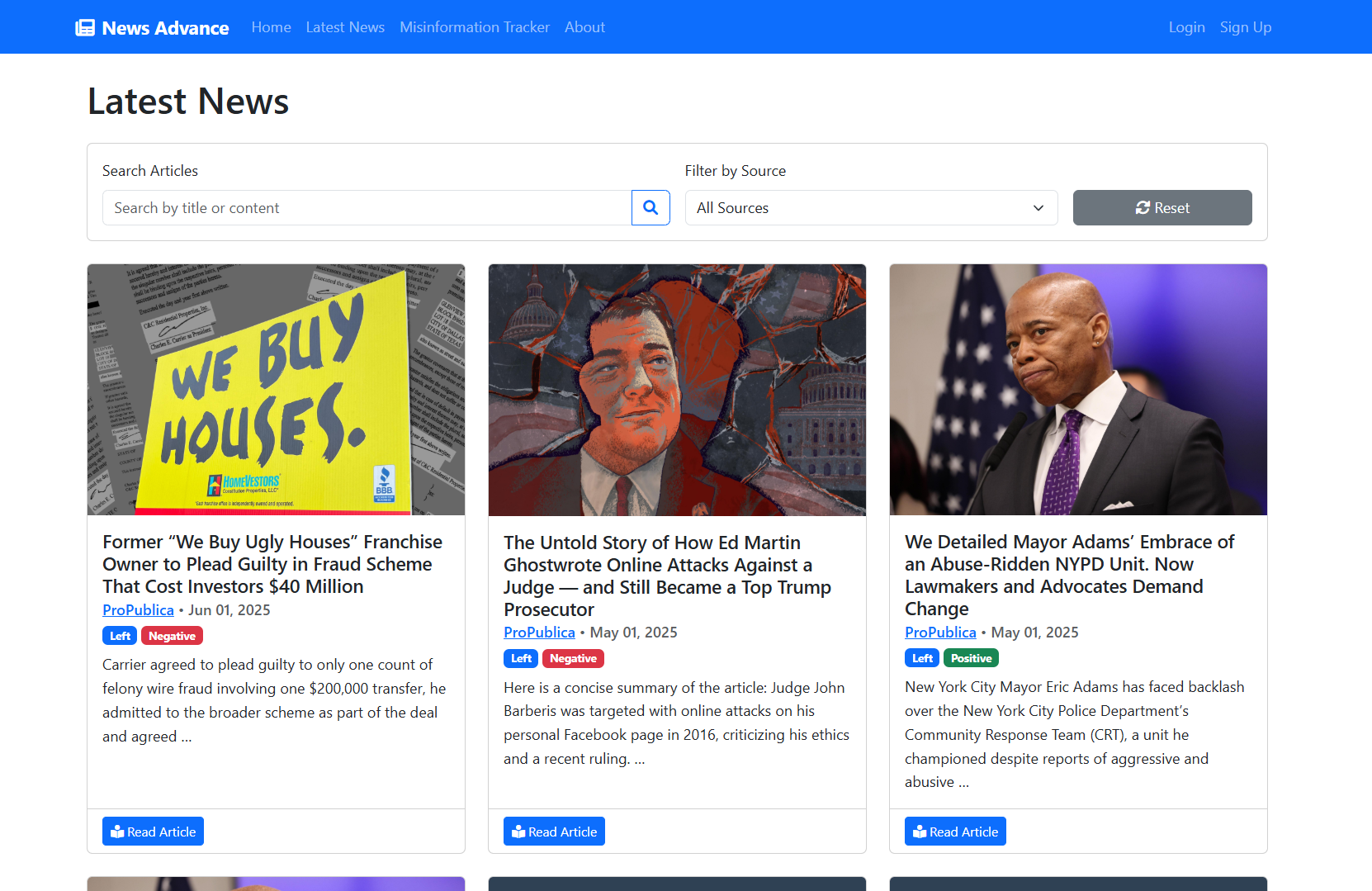Click the summary starting 'Carrier agreed to plead guilty'
Screen dimensions: 1372x891
tap(274, 700)
